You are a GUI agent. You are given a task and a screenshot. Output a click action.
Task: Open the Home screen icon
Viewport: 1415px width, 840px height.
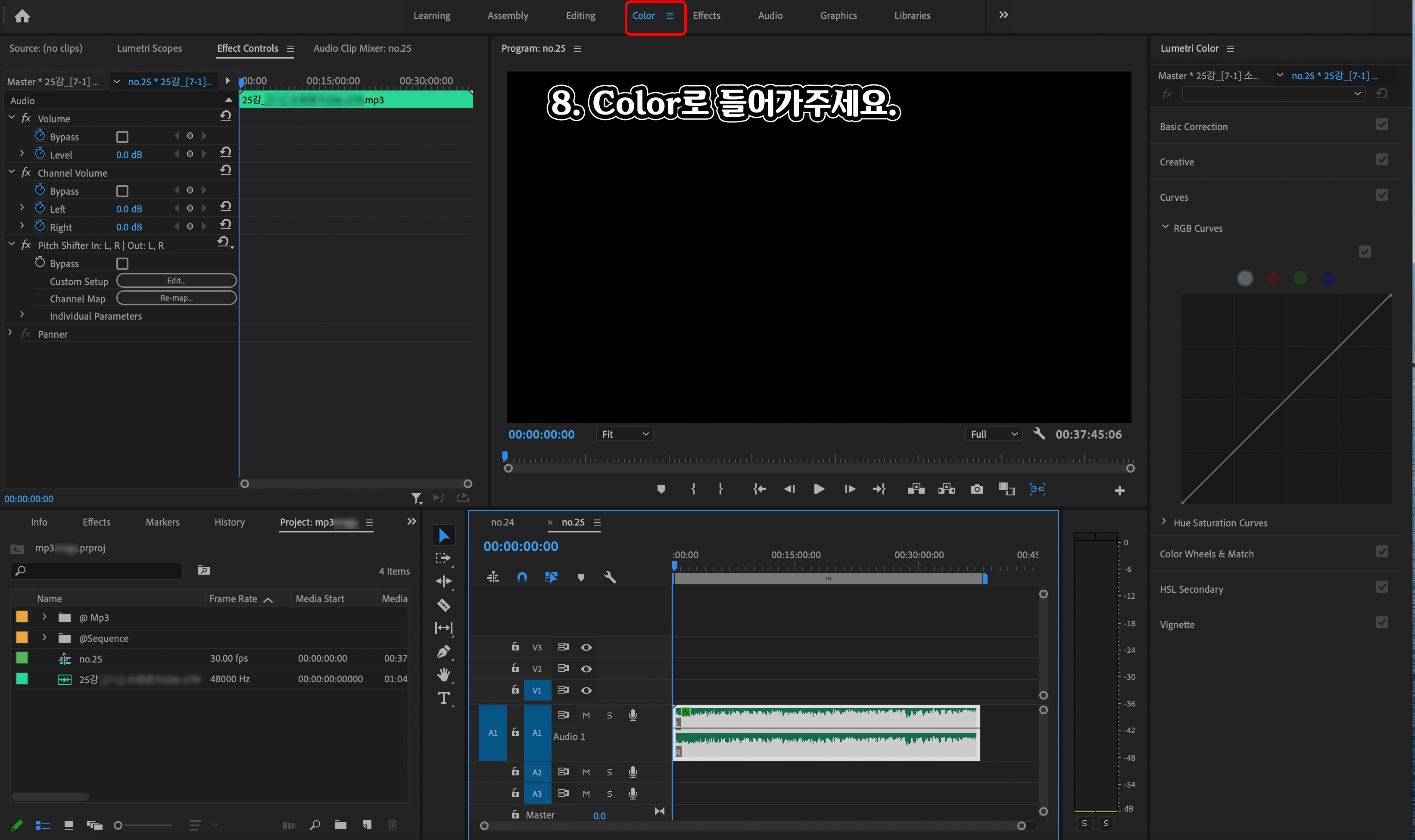[22, 16]
